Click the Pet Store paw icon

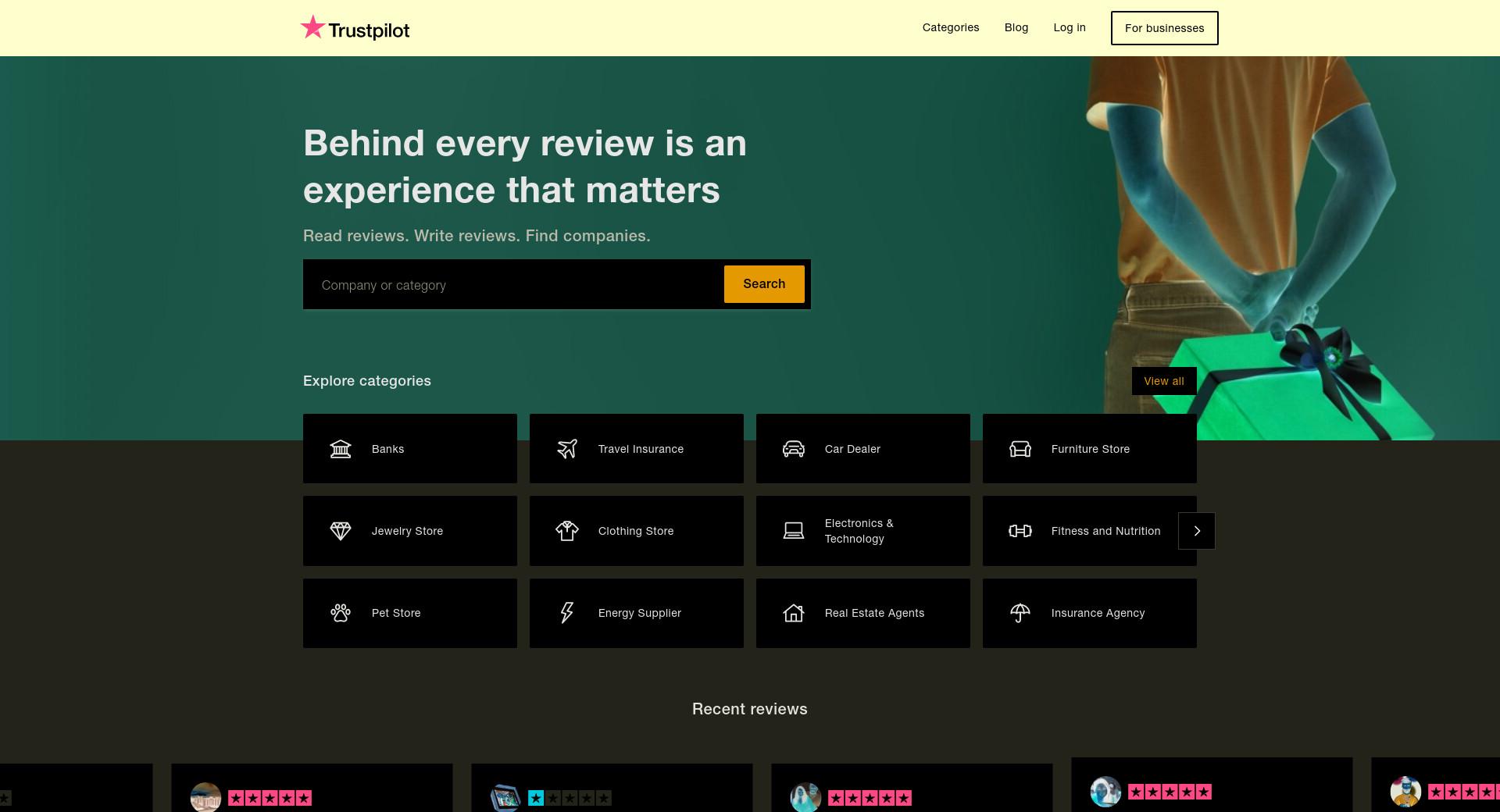point(341,613)
